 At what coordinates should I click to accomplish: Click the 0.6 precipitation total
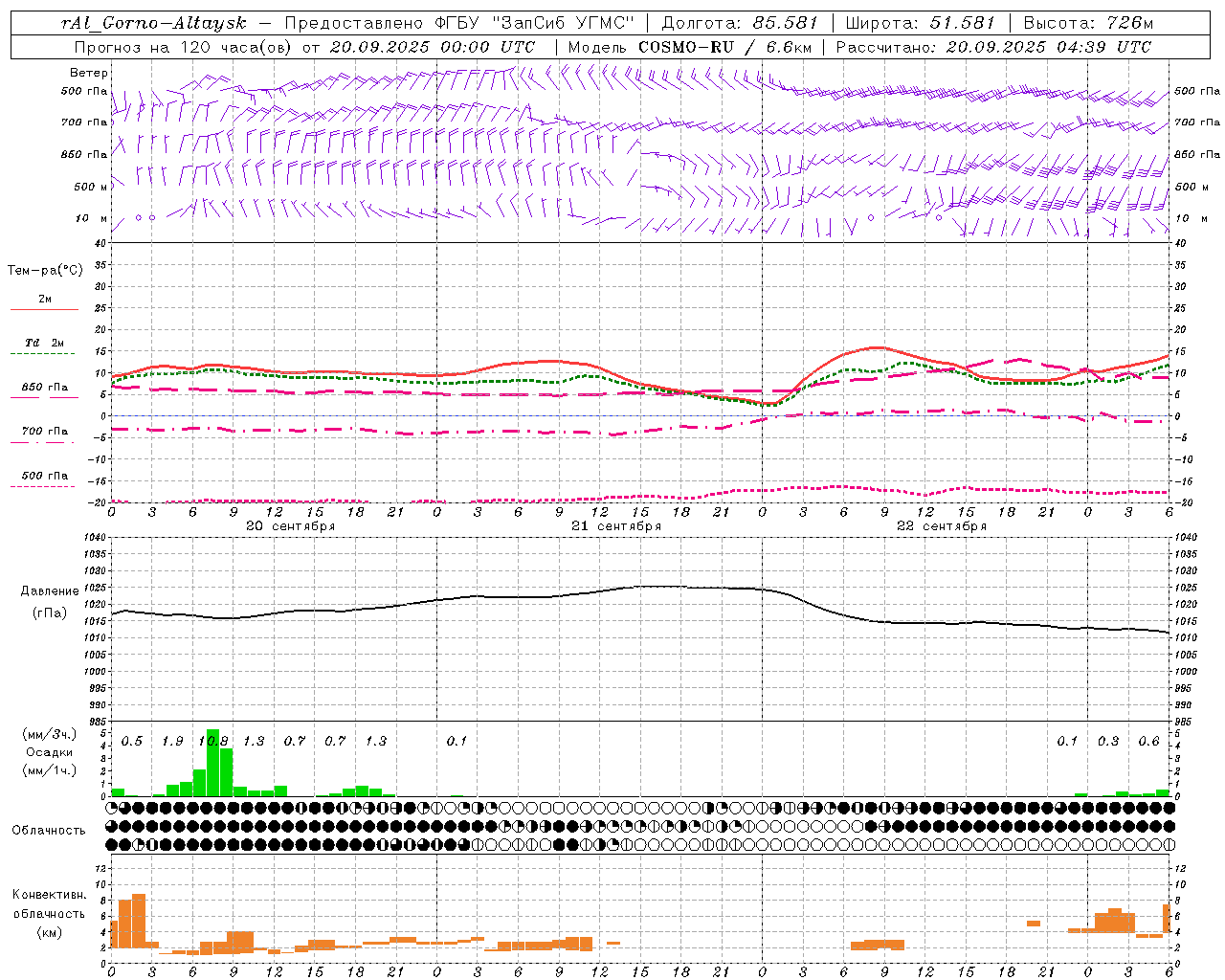(1148, 742)
